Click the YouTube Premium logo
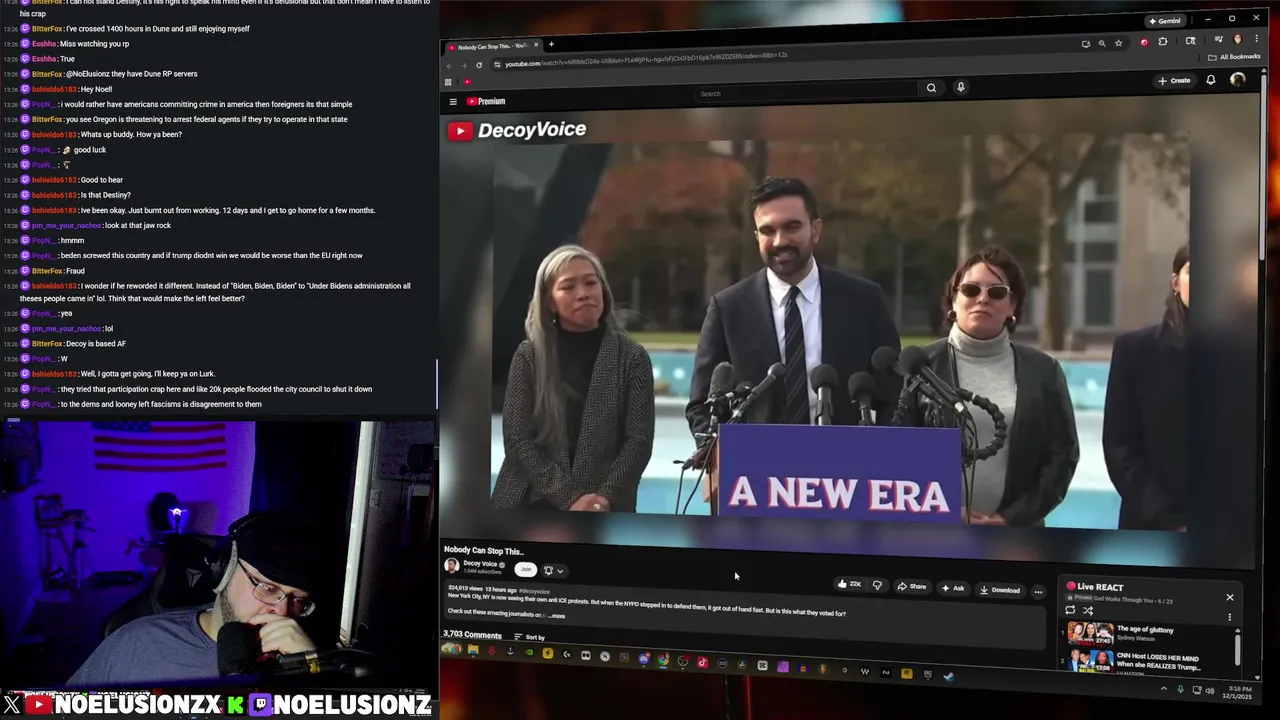1280x720 pixels. pos(486,101)
